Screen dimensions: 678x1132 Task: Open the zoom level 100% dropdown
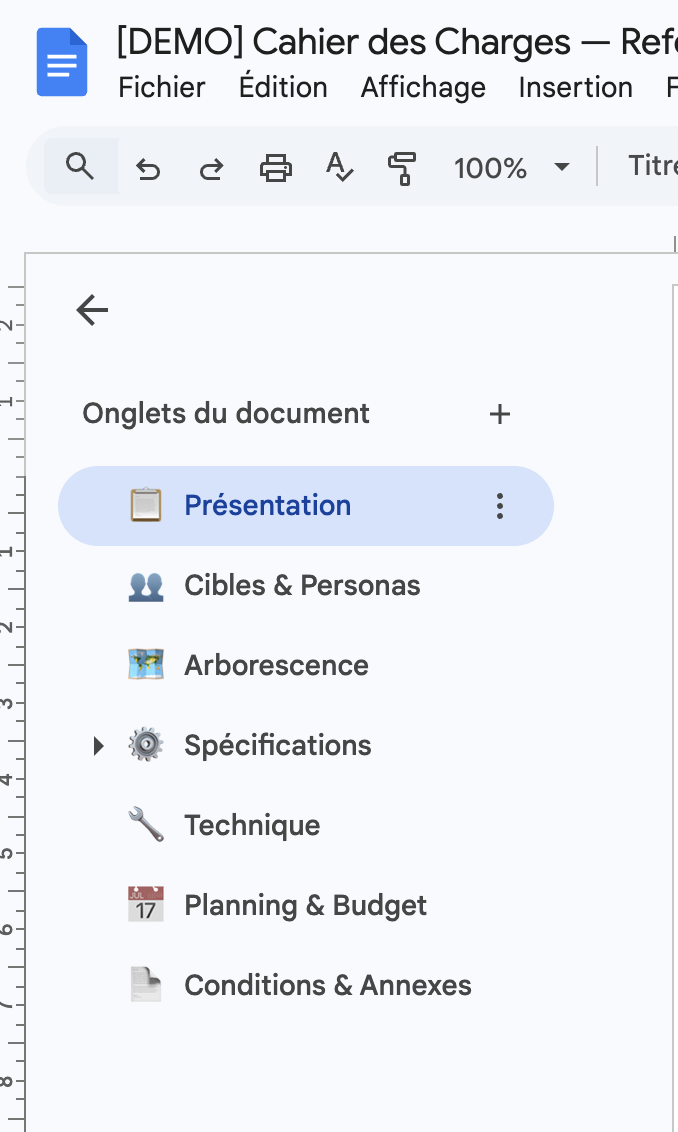tap(511, 167)
